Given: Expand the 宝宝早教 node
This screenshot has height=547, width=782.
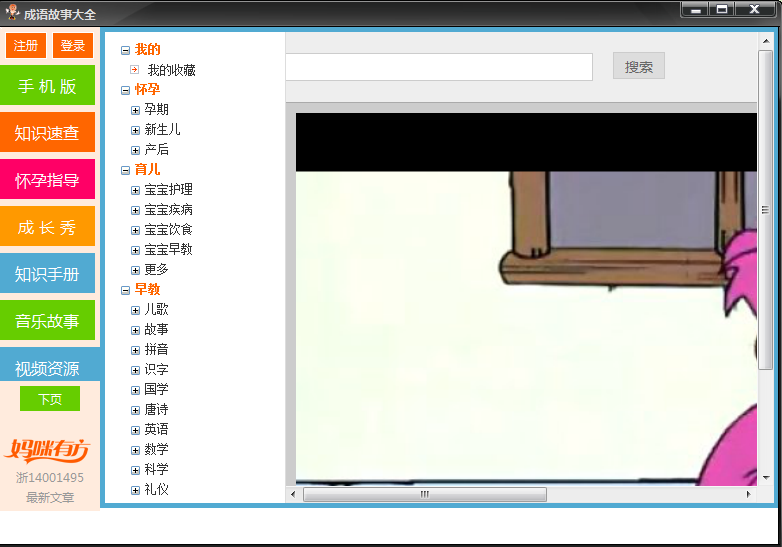Looking at the screenshot, I should pyautogui.click(x=135, y=250).
